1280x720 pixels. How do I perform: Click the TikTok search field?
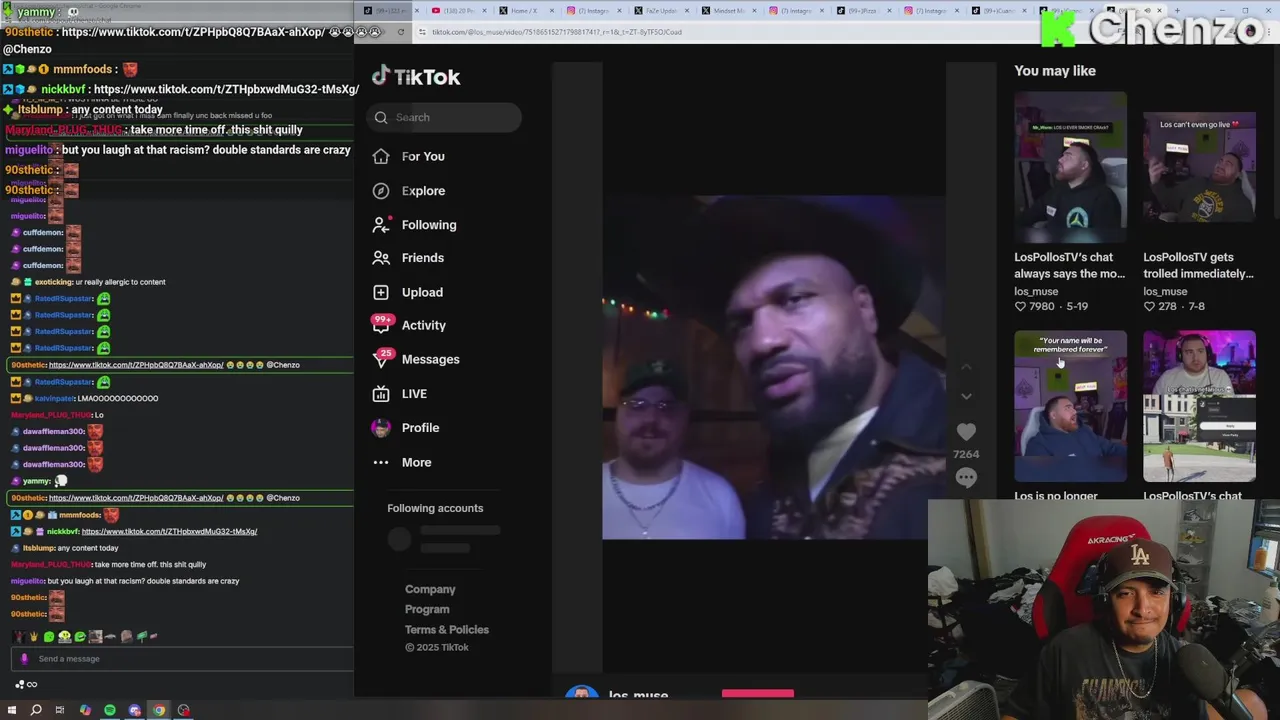(444, 117)
